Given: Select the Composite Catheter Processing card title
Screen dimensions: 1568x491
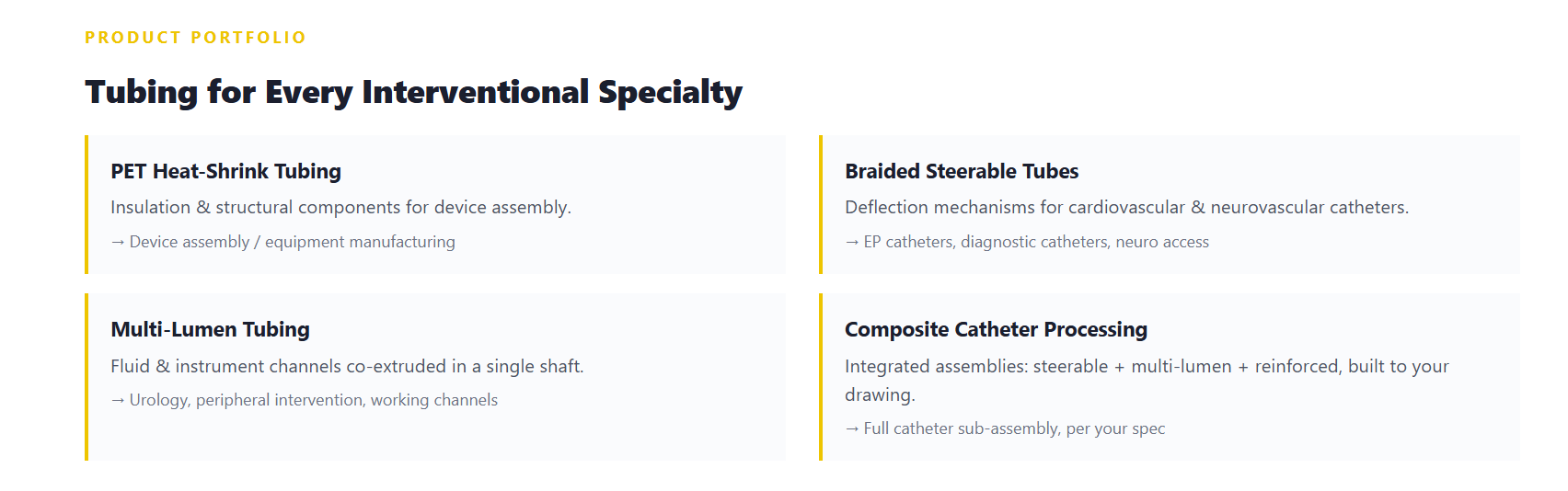Looking at the screenshot, I should coord(996,329).
